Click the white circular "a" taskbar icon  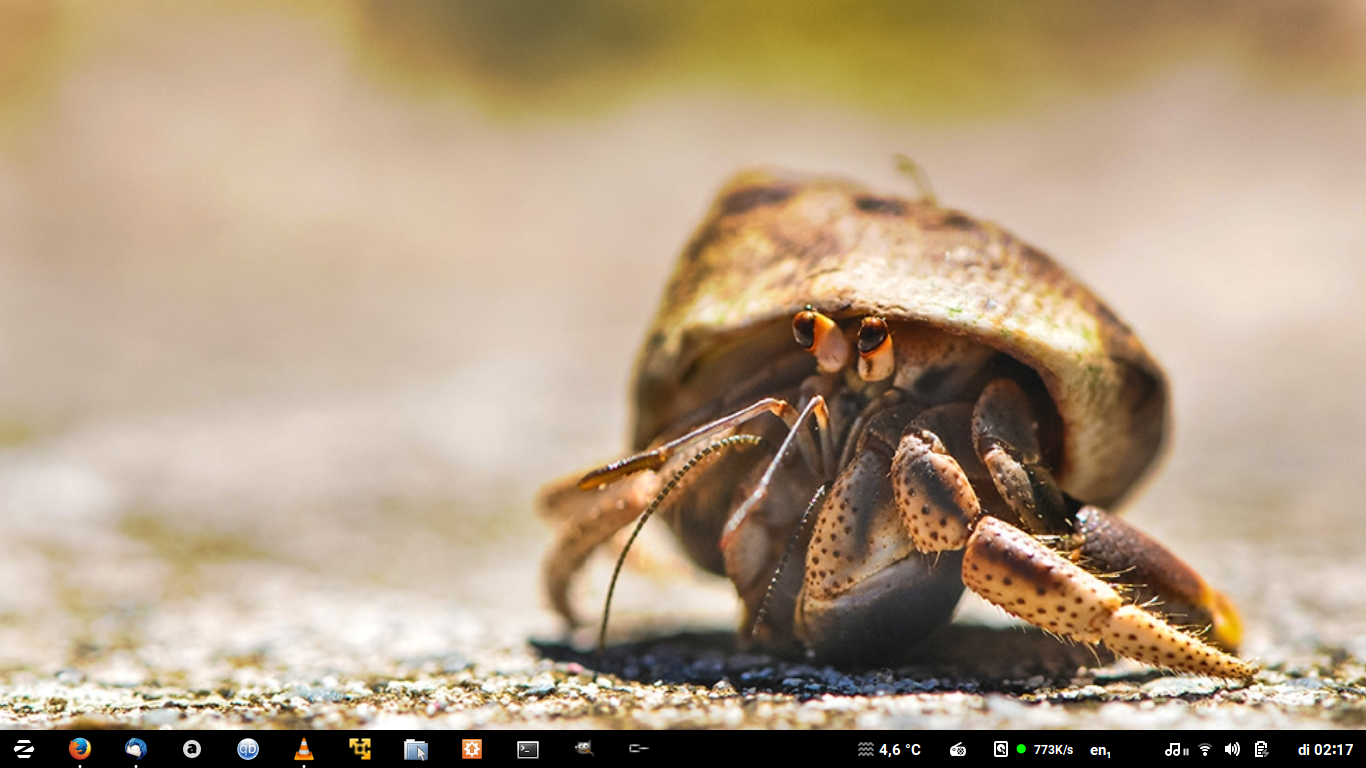pyautogui.click(x=192, y=749)
